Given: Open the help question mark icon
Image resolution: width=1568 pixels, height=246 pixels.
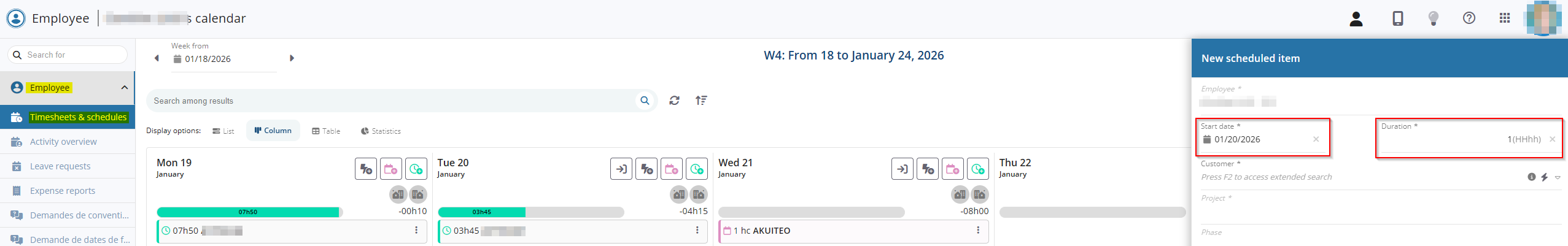Looking at the screenshot, I should 1469,18.
